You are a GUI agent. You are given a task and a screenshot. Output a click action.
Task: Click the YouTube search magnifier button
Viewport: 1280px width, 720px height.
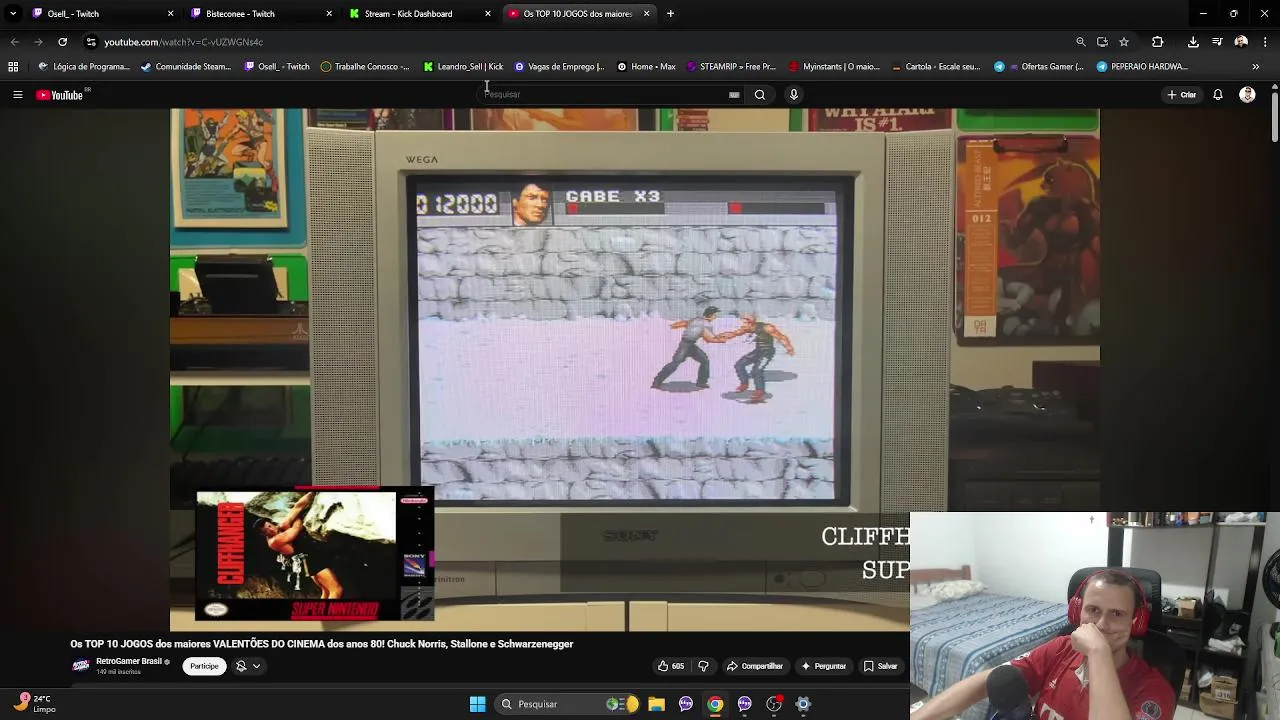[760, 95]
